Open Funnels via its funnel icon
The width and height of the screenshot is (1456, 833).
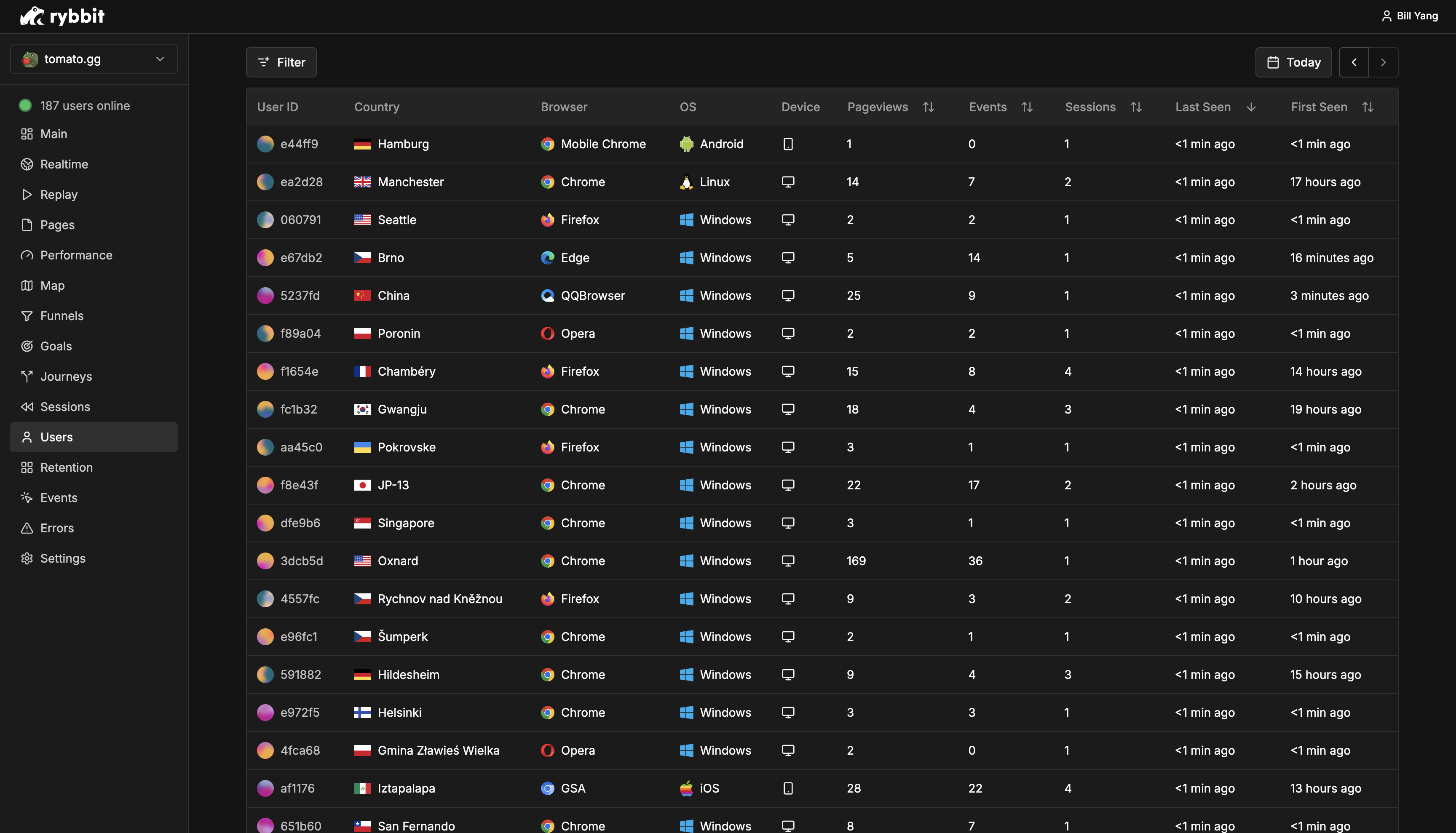[27, 316]
